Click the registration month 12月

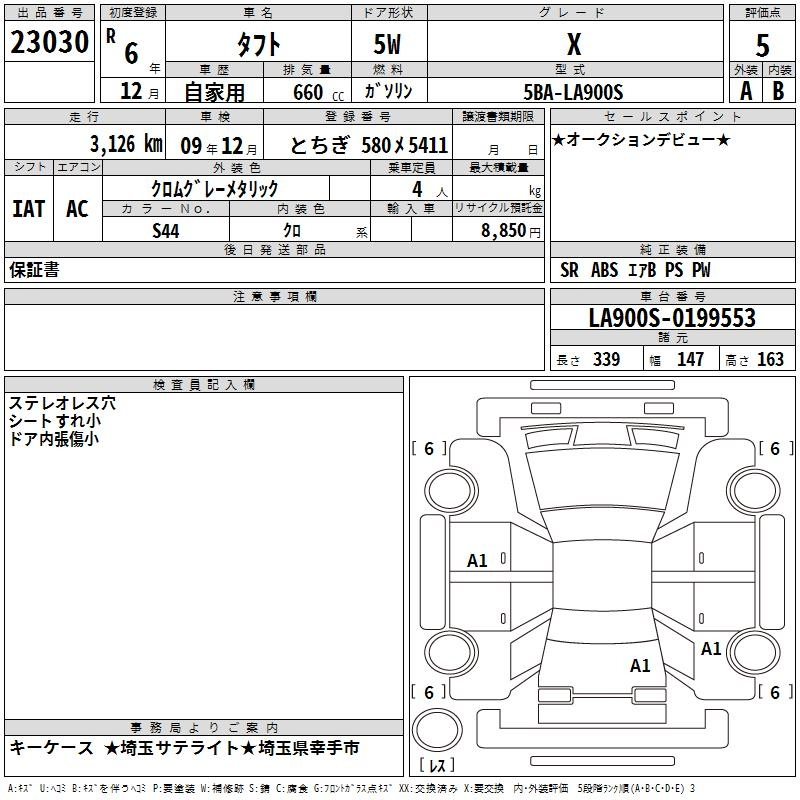pyautogui.click(x=139, y=91)
